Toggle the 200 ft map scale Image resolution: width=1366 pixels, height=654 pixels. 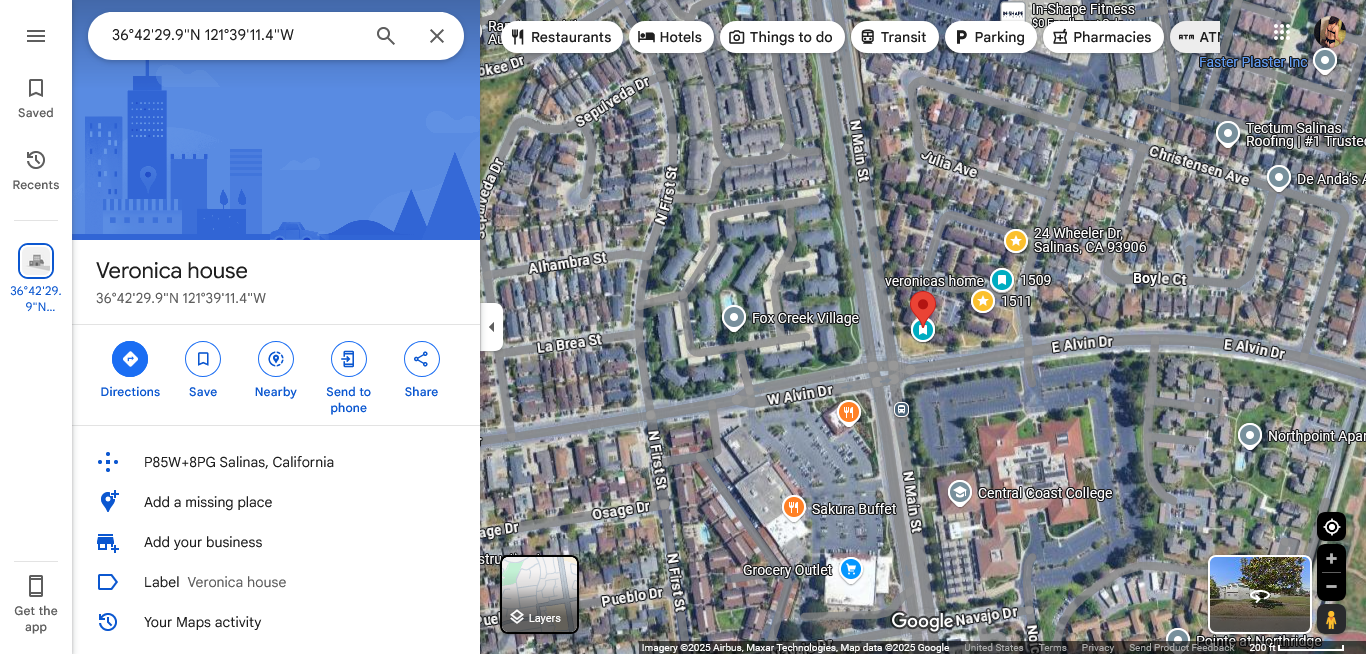point(1297,648)
